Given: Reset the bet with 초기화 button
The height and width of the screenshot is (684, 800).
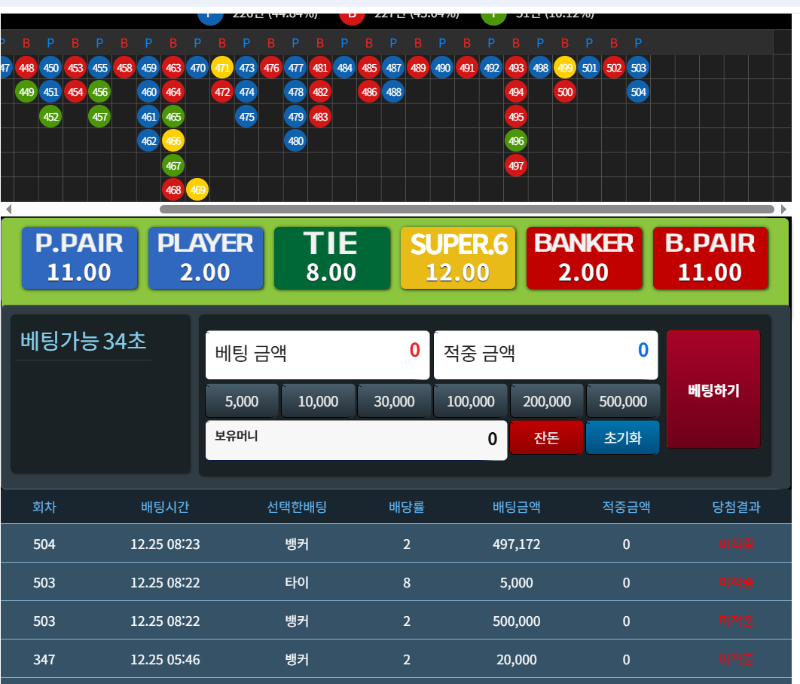Looking at the screenshot, I should click(622, 438).
